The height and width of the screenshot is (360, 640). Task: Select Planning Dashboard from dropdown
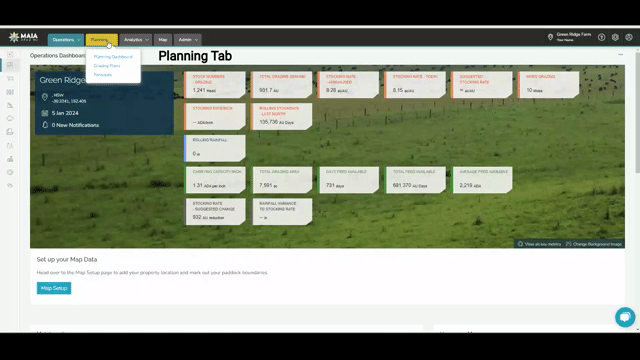pos(113,57)
